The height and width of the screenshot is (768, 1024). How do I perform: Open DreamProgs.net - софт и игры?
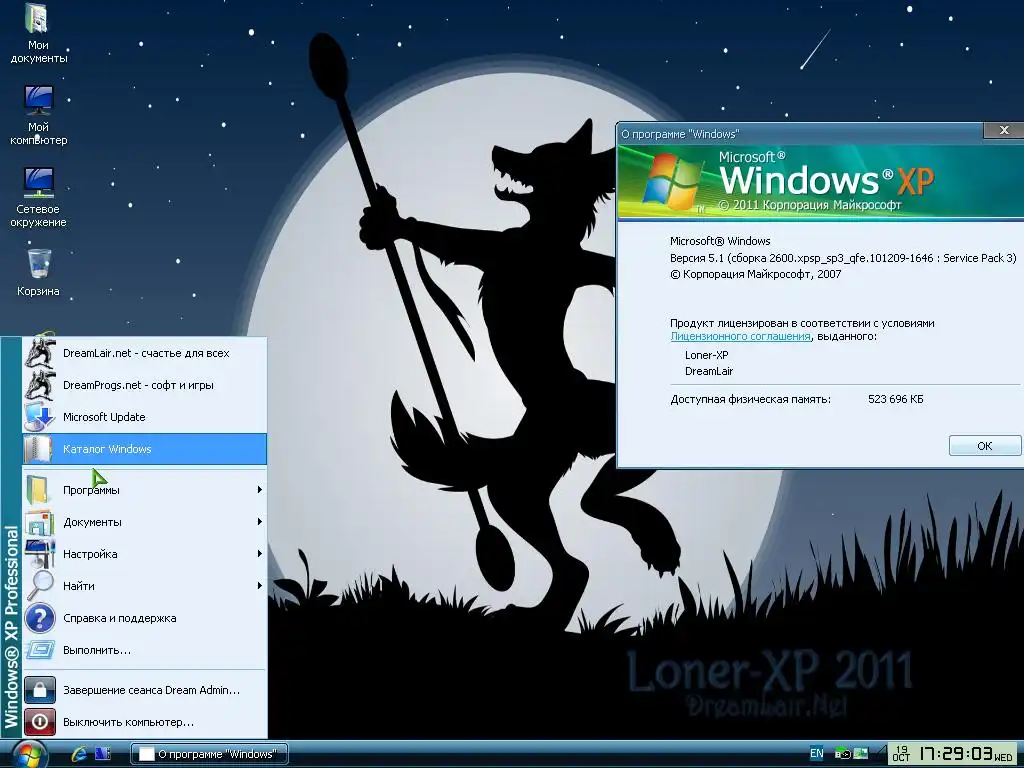144,385
